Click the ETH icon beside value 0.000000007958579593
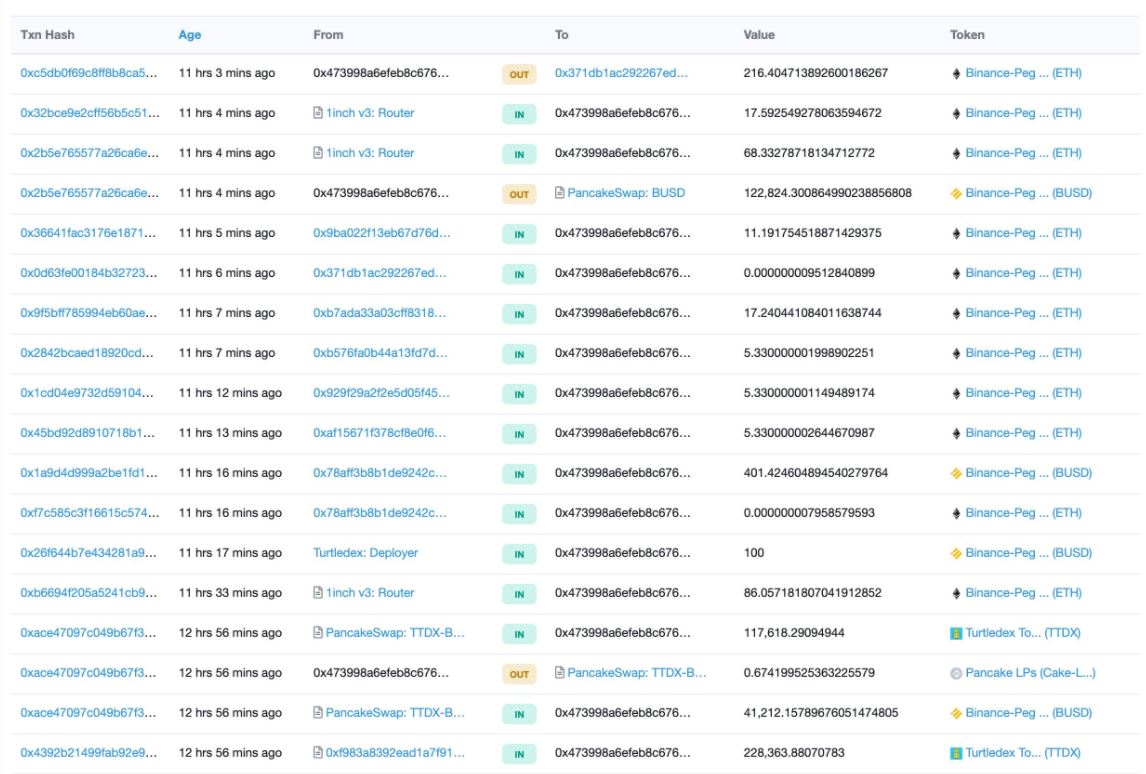The width and height of the screenshot is (1146, 774). (956, 514)
